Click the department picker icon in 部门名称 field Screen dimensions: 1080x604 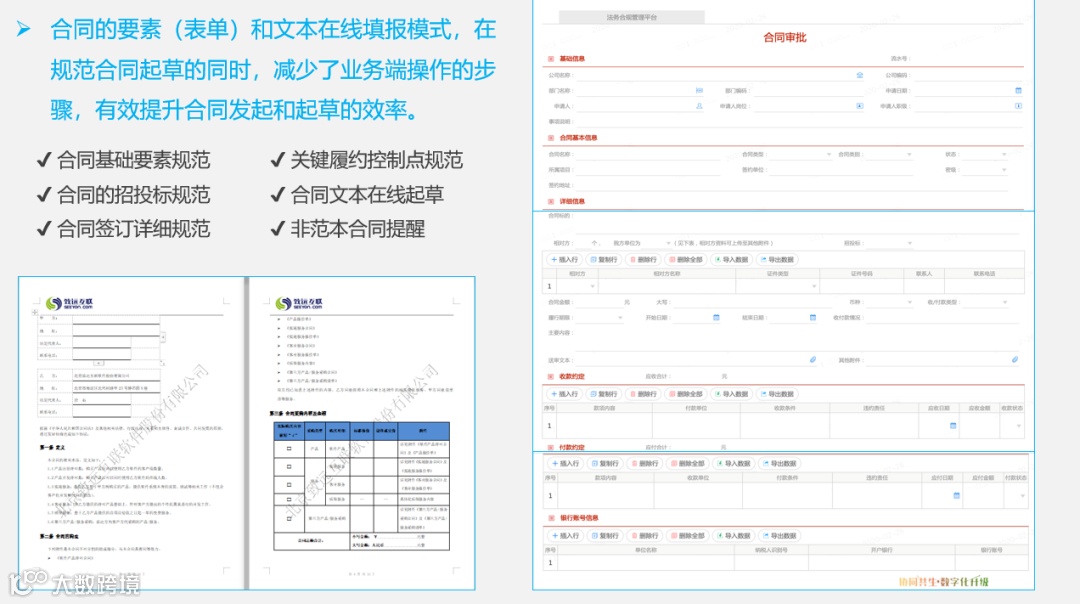(x=699, y=90)
